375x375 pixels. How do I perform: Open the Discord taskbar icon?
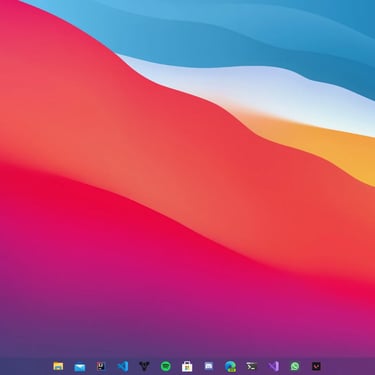point(209,366)
